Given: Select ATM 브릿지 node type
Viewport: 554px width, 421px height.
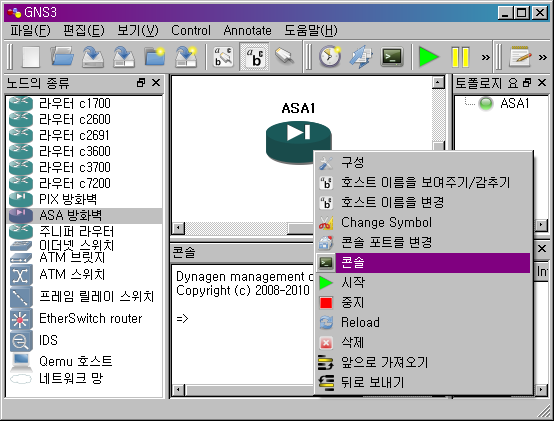Looking at the screenshot, I should point(84,257).
